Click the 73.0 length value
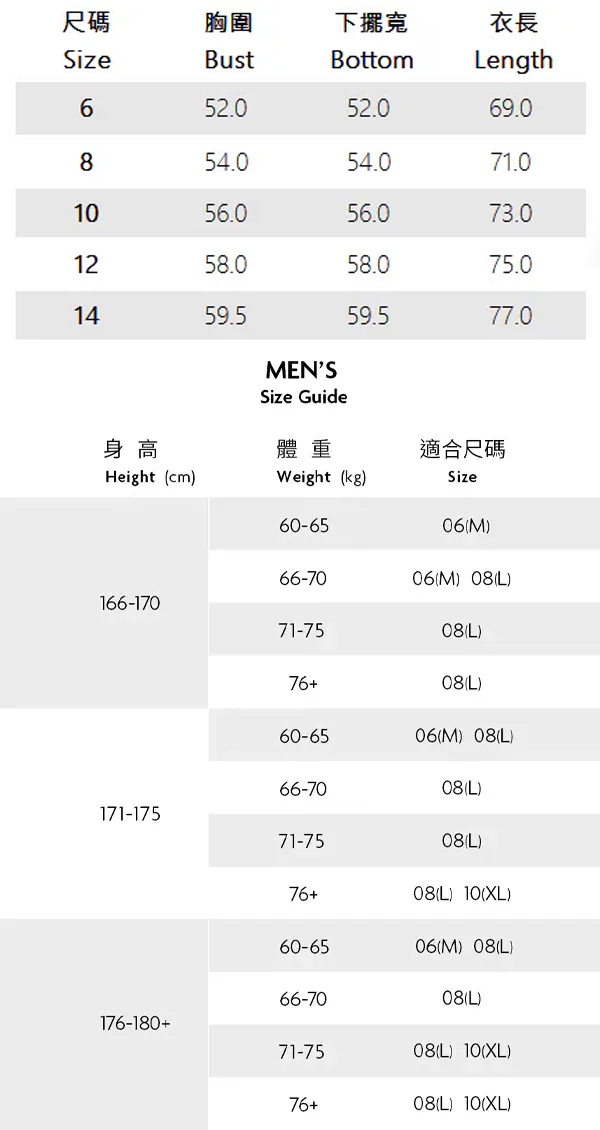This screenshot has height=1130, width=600. tap(510, 213)
